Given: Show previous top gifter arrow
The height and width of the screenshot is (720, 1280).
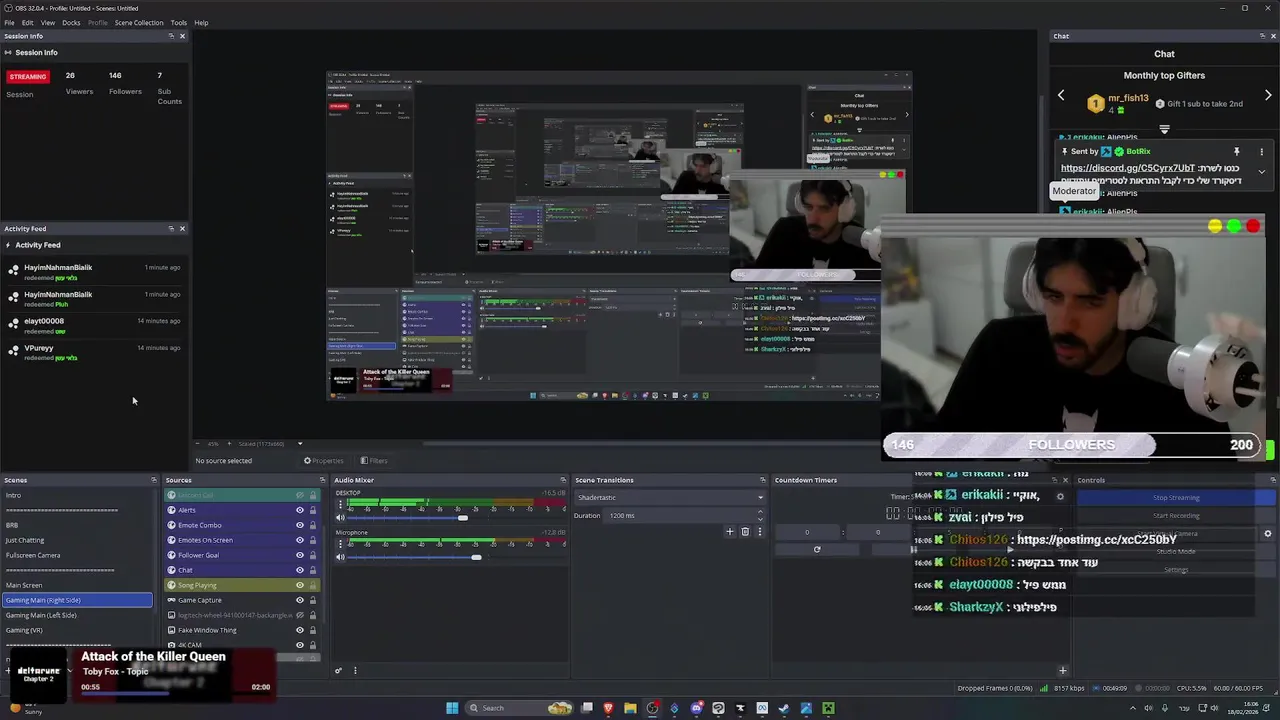Looking at the screenshot, I should coord(1061,96).
